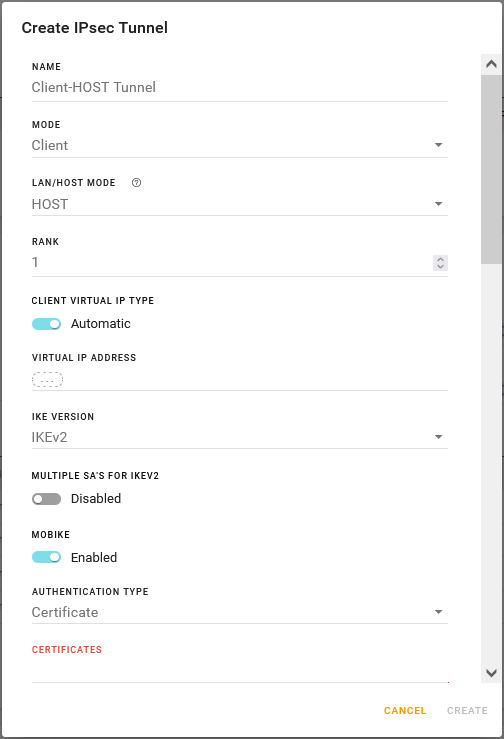This screenshot has height=739, width=504.
Task: Expand the LAN/HOST Mode dropdown
Action: [240, 204]
